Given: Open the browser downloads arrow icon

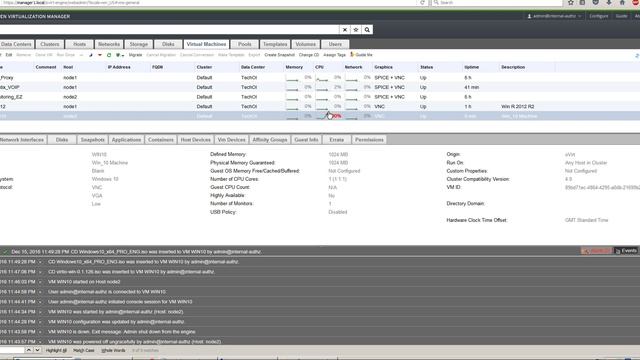Looking at the screenshot, I should coord(609,2).
